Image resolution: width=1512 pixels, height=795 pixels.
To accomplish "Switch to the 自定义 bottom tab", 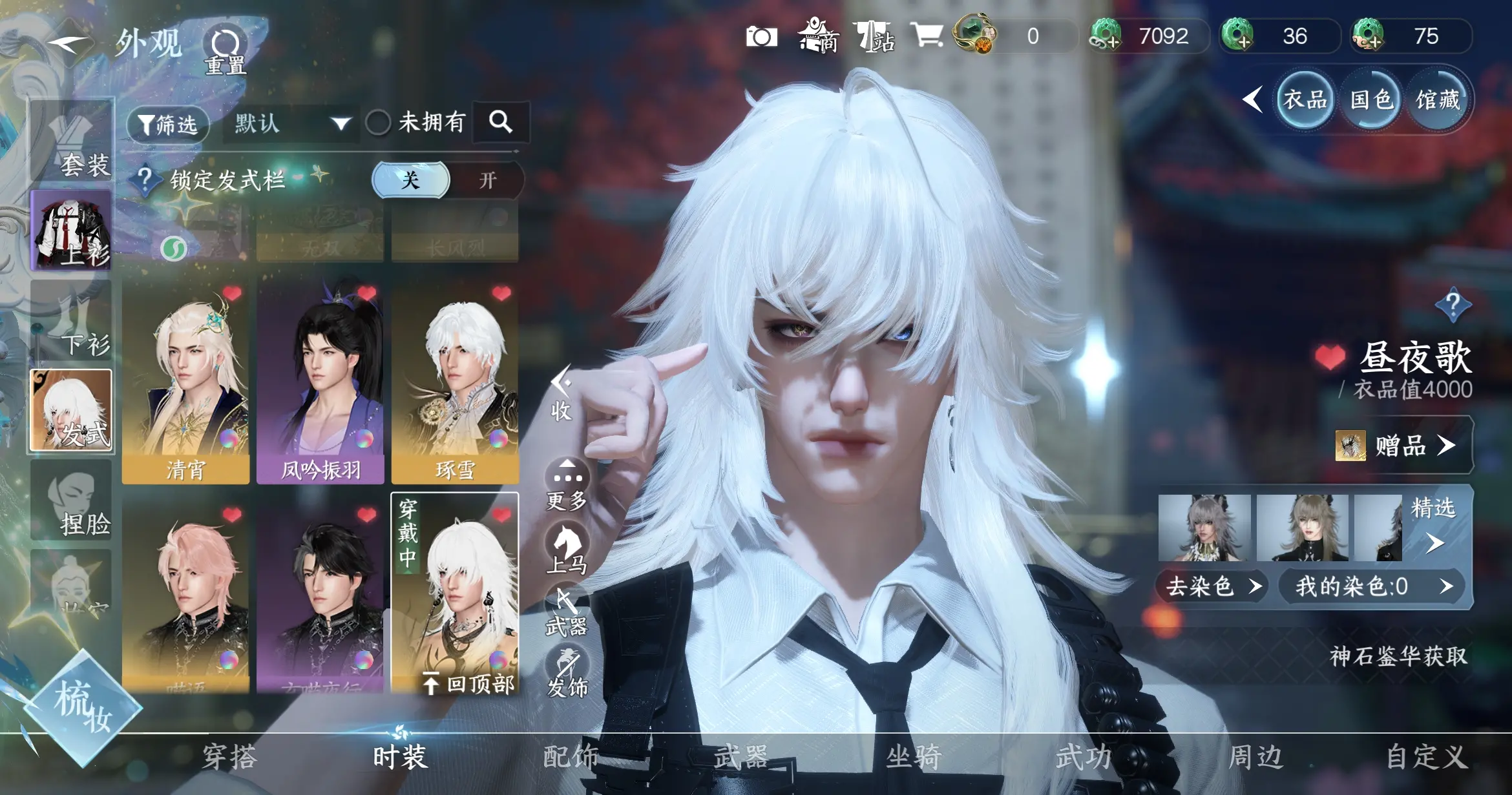I will [1427, 757].
